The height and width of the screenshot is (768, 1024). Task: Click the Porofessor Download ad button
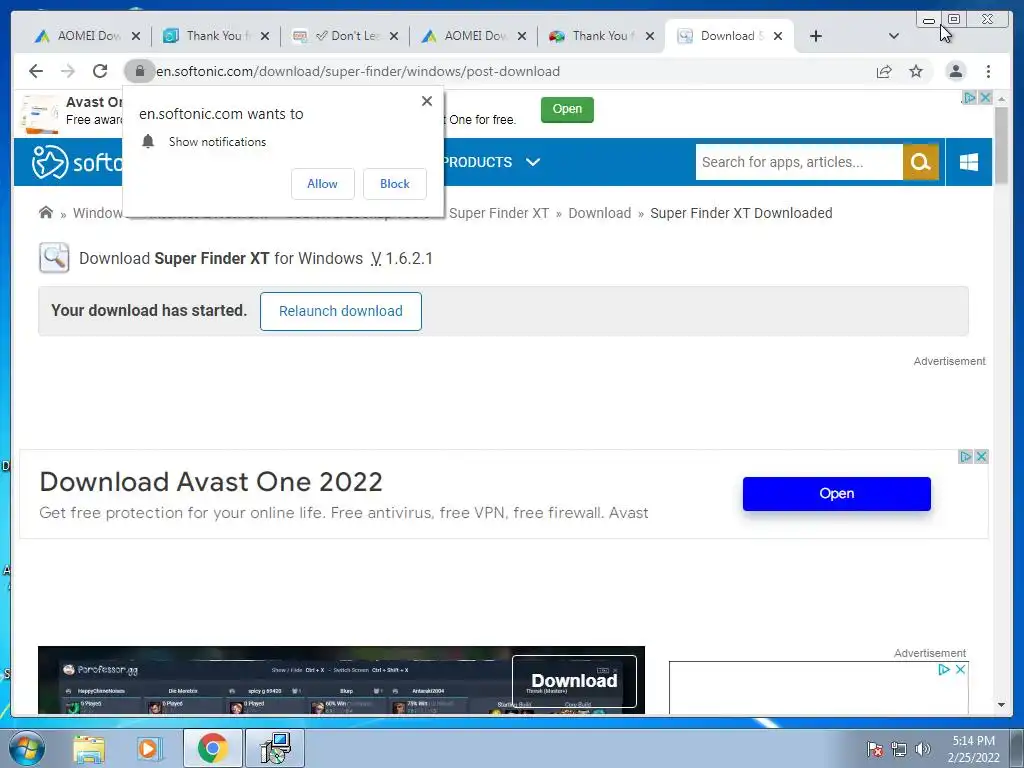(574, 681)
